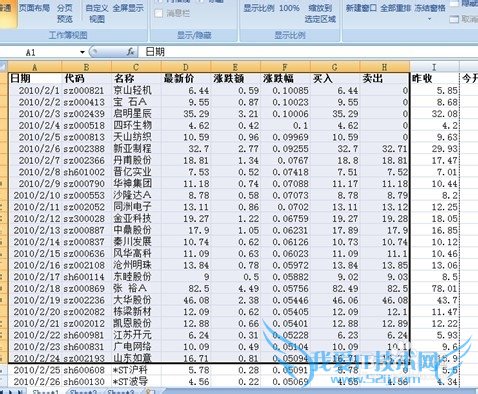This screenshot has width=478, height=394.
Task: Open the 显示比例 zoom dialog
Action: pyautogui.click(x=259, y=8)
